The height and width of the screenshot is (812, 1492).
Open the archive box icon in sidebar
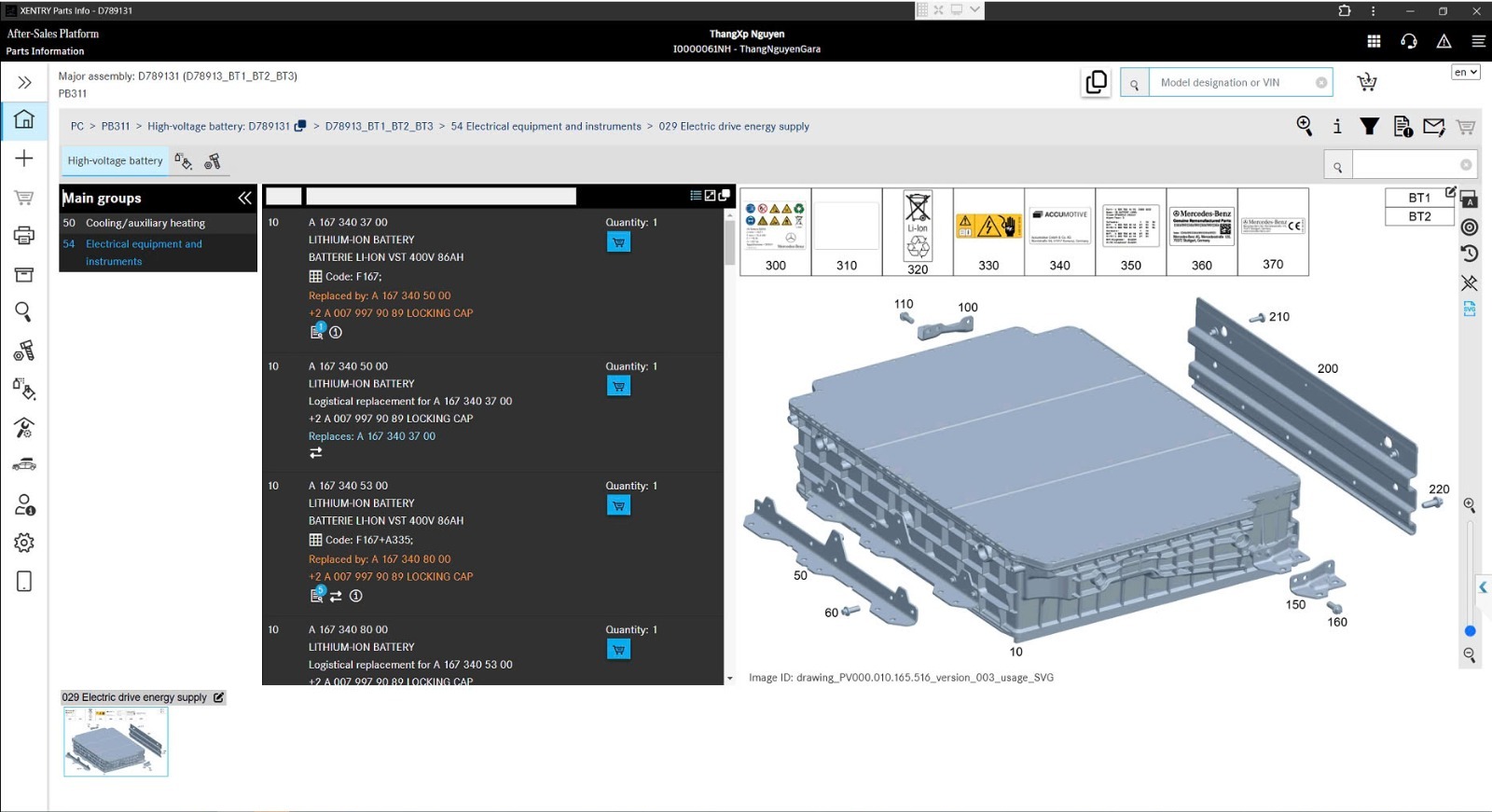click(x=24, y=274)
